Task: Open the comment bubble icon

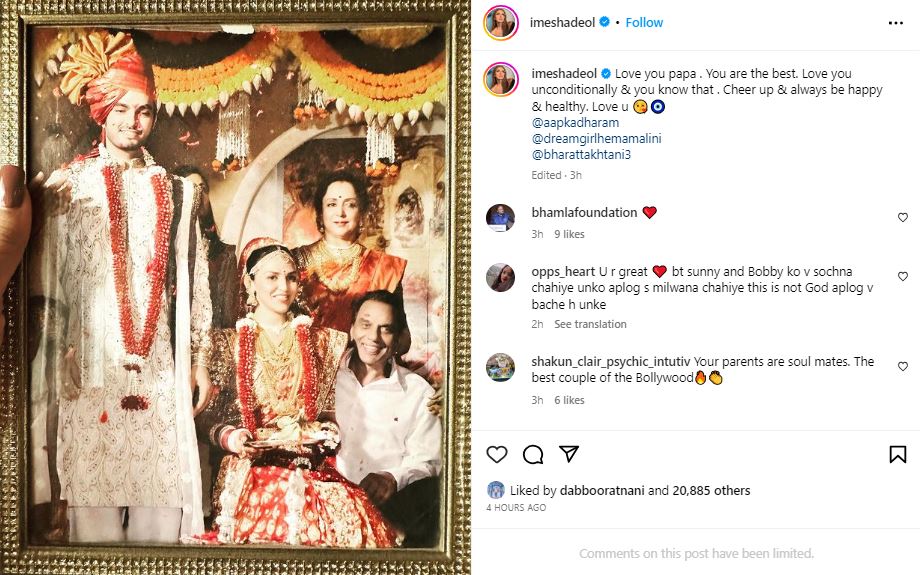Action: [x=533, y=454]
